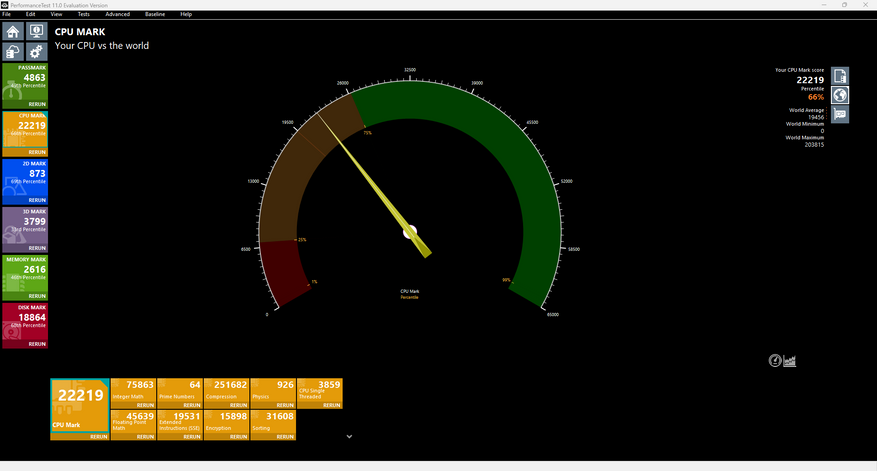Click the World Maximum 203815 value
The image size is (877, 471).
tap(814, 145)
